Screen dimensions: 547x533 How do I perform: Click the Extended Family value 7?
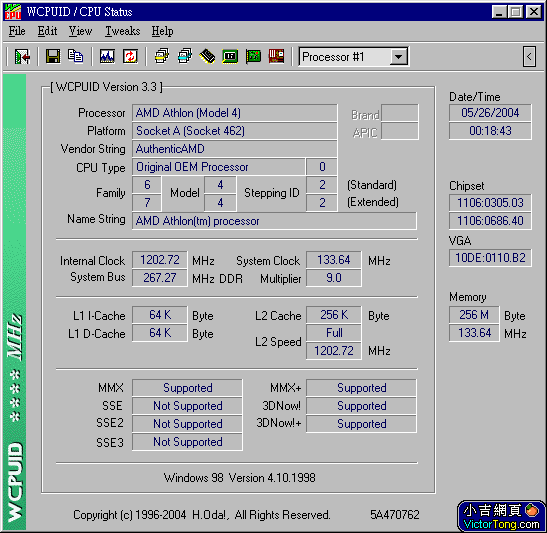[x=147, y=203]
